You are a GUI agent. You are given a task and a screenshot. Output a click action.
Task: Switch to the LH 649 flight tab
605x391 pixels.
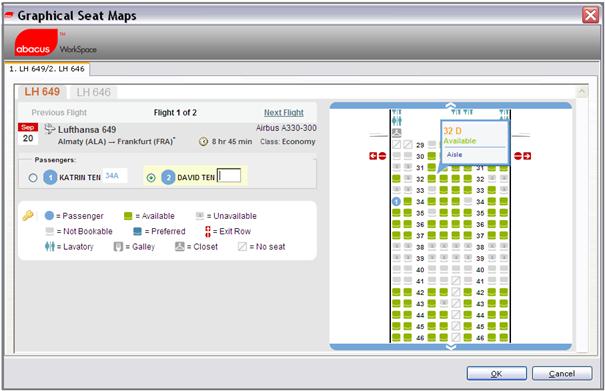coord(42,92)
